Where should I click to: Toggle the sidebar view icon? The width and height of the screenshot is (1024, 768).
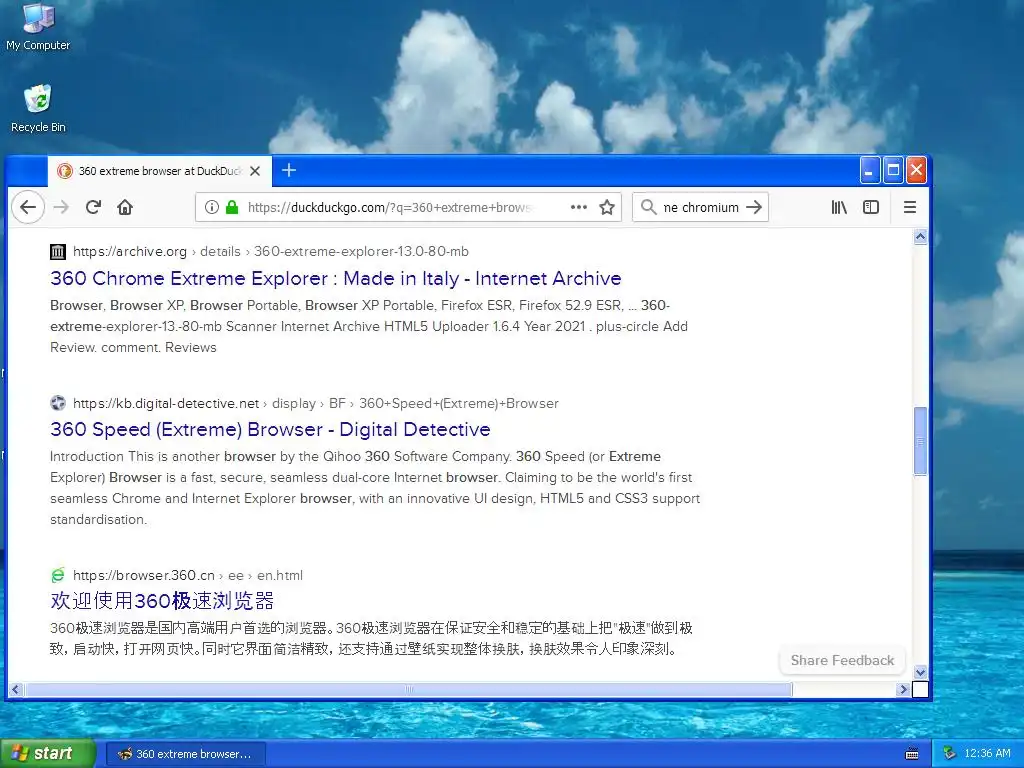pos(871,208)
